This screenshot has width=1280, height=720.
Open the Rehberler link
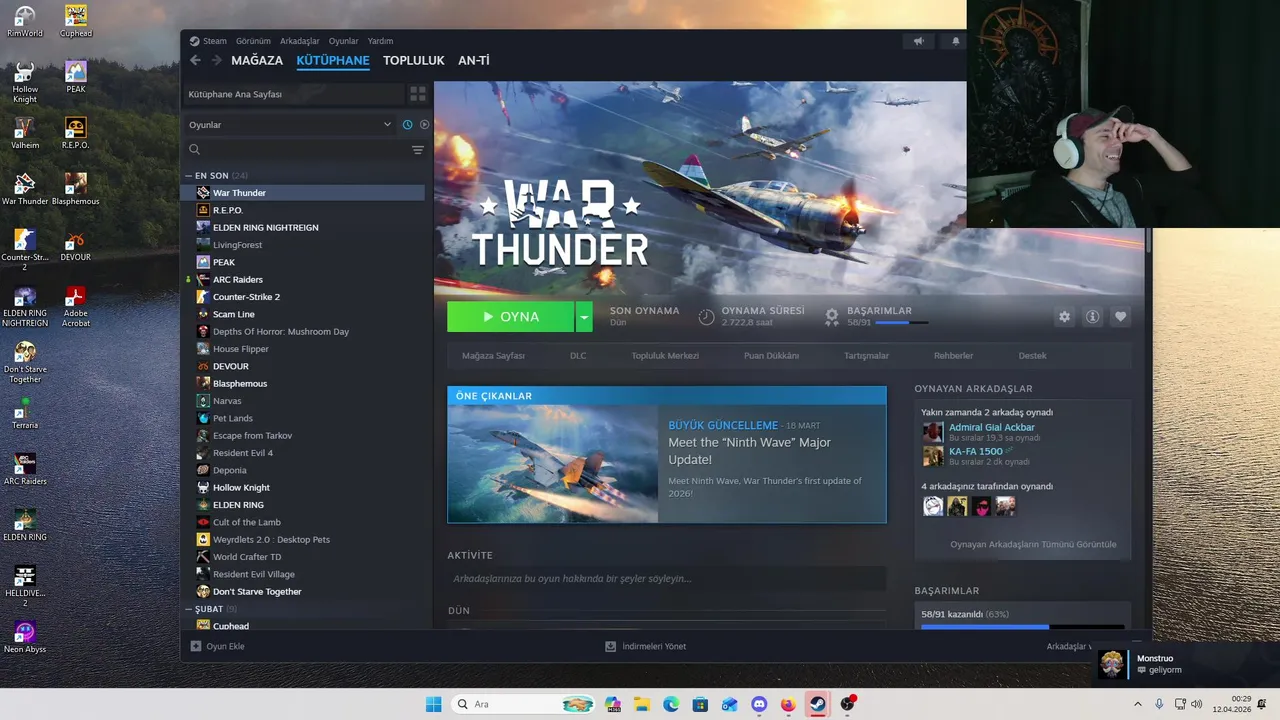[x=954, y=356]
